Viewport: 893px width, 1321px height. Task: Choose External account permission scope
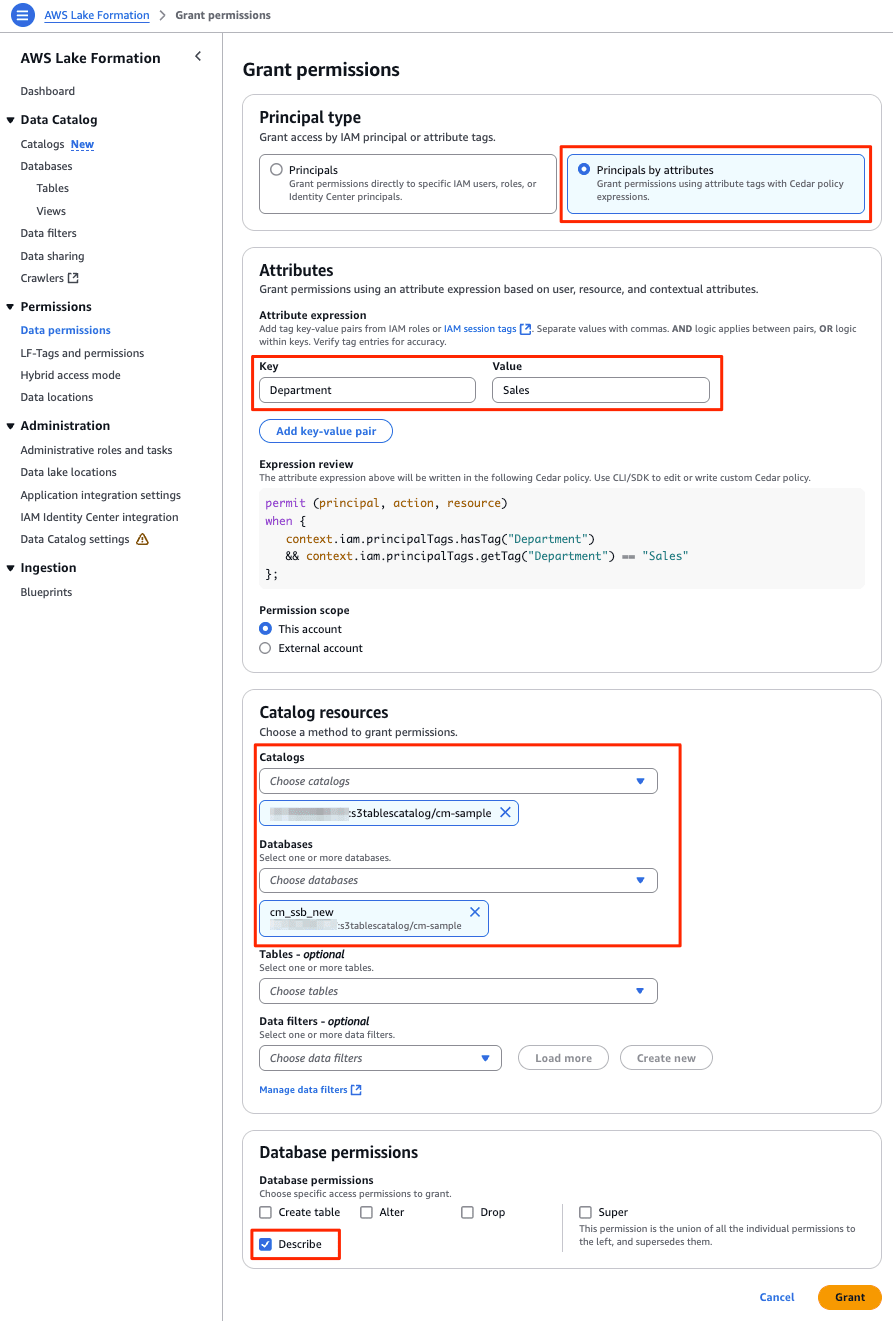[265, 648]
